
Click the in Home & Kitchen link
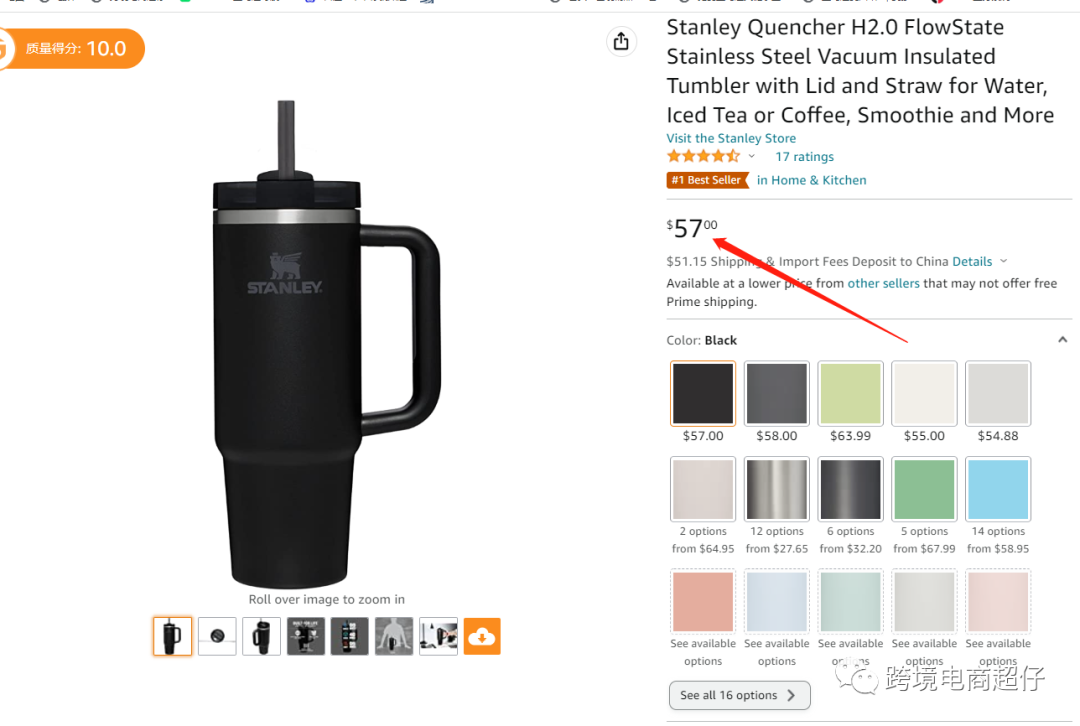click(811, 180)
